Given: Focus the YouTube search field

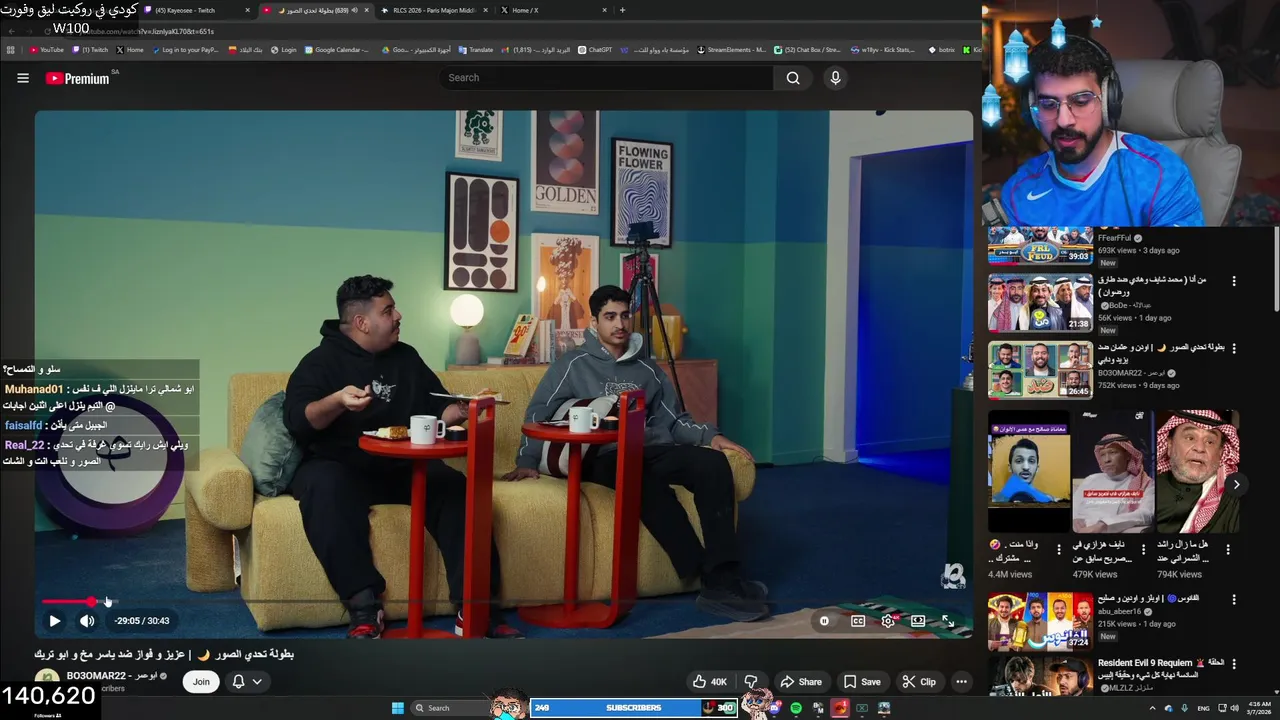Looking at the screenshot, I should pos(606,78).
